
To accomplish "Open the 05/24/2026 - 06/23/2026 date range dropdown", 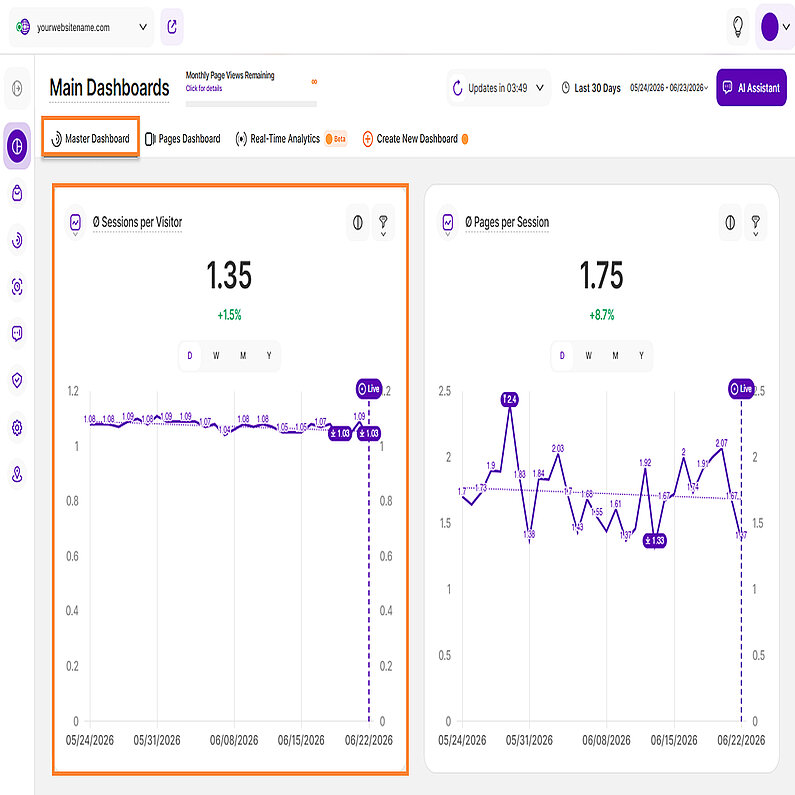I will [669, 88].
